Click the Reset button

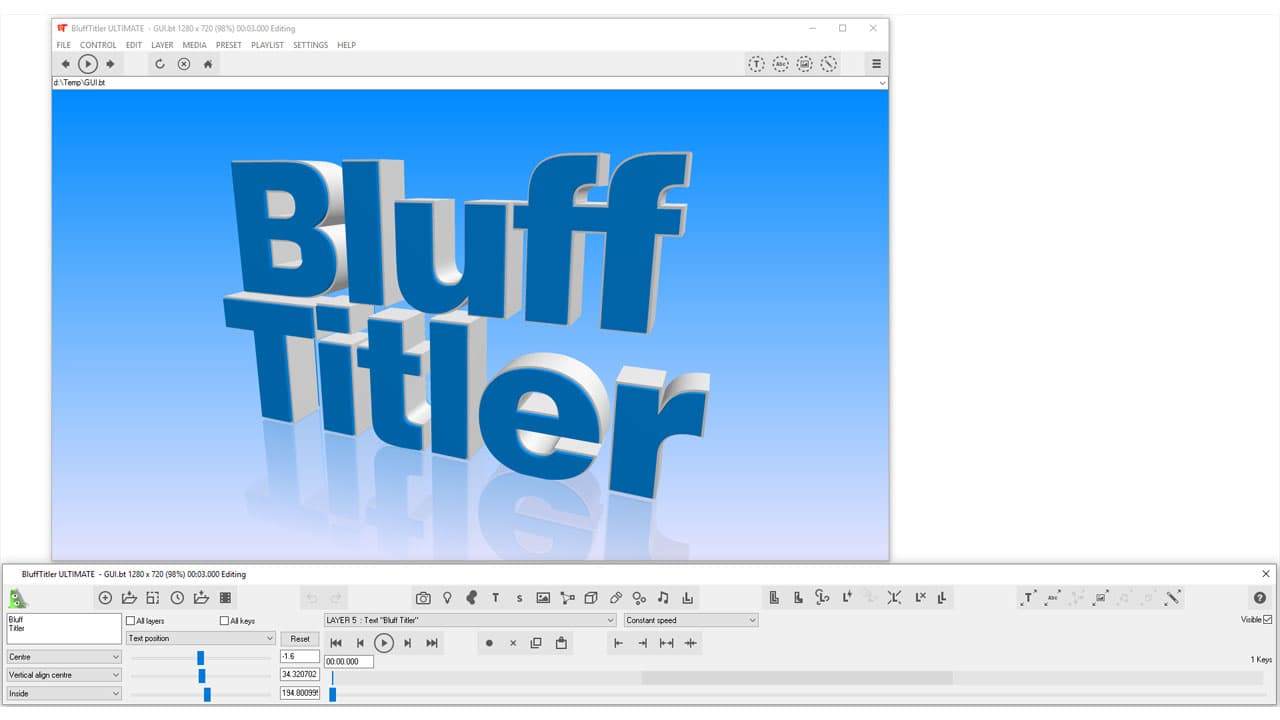[300, 638]
